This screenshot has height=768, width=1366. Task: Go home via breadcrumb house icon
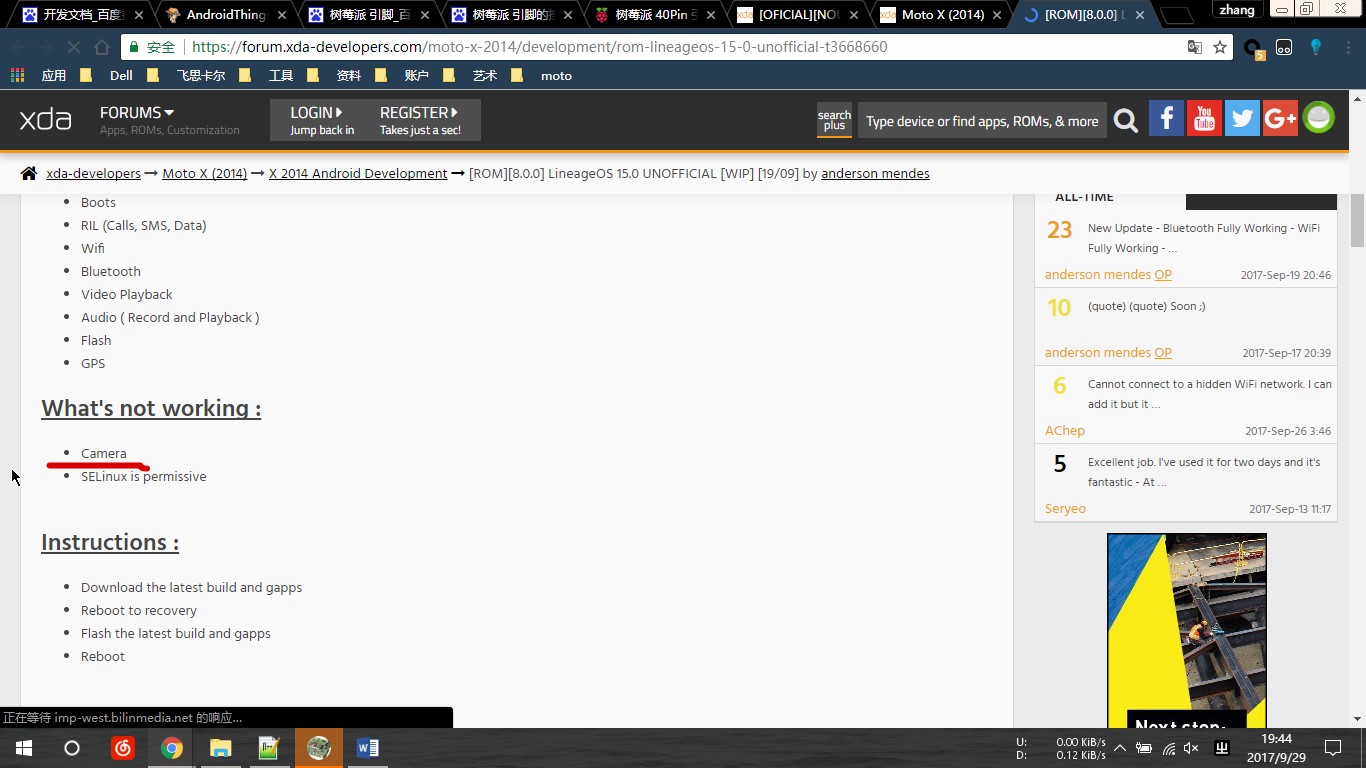tap(29, 173)
